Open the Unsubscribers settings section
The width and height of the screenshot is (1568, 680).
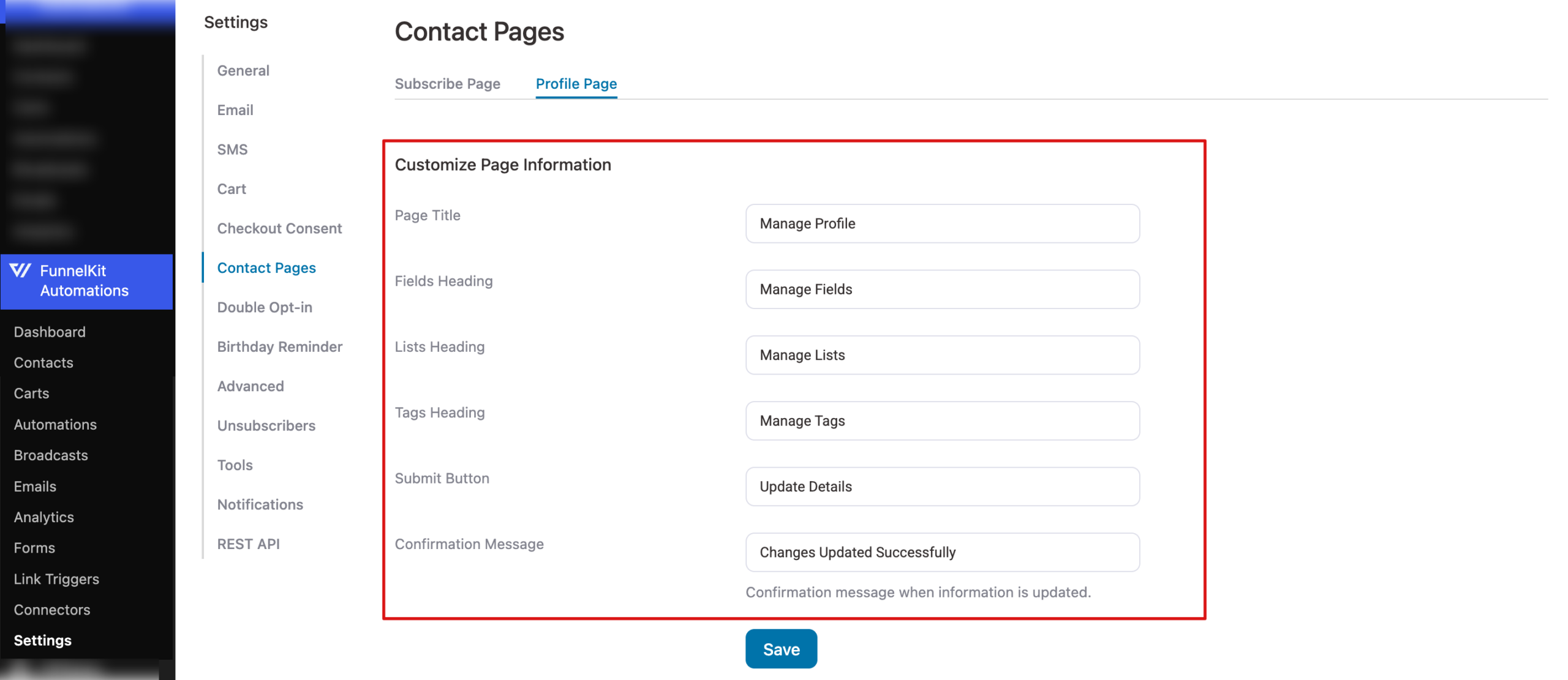click(266, 425)
